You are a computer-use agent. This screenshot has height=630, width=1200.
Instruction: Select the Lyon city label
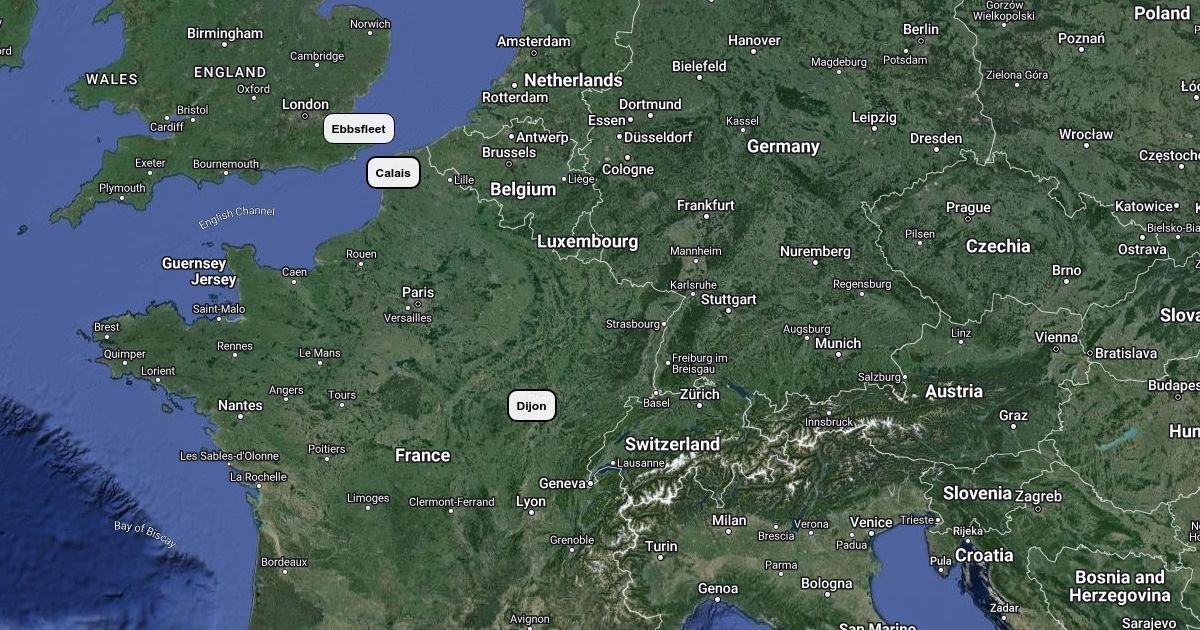[x=531, y=502]
